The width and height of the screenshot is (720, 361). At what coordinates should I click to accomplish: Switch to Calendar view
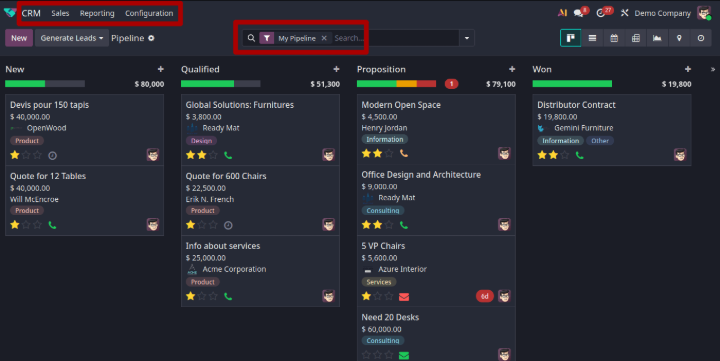pyautogui.click(x=614, y=38)
